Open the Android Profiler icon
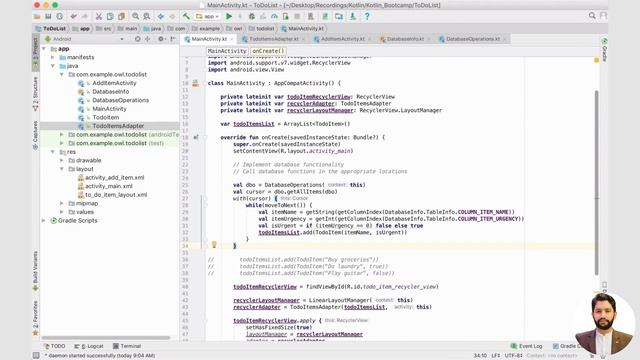Screen dimensions: 640x360 [274, 16]
